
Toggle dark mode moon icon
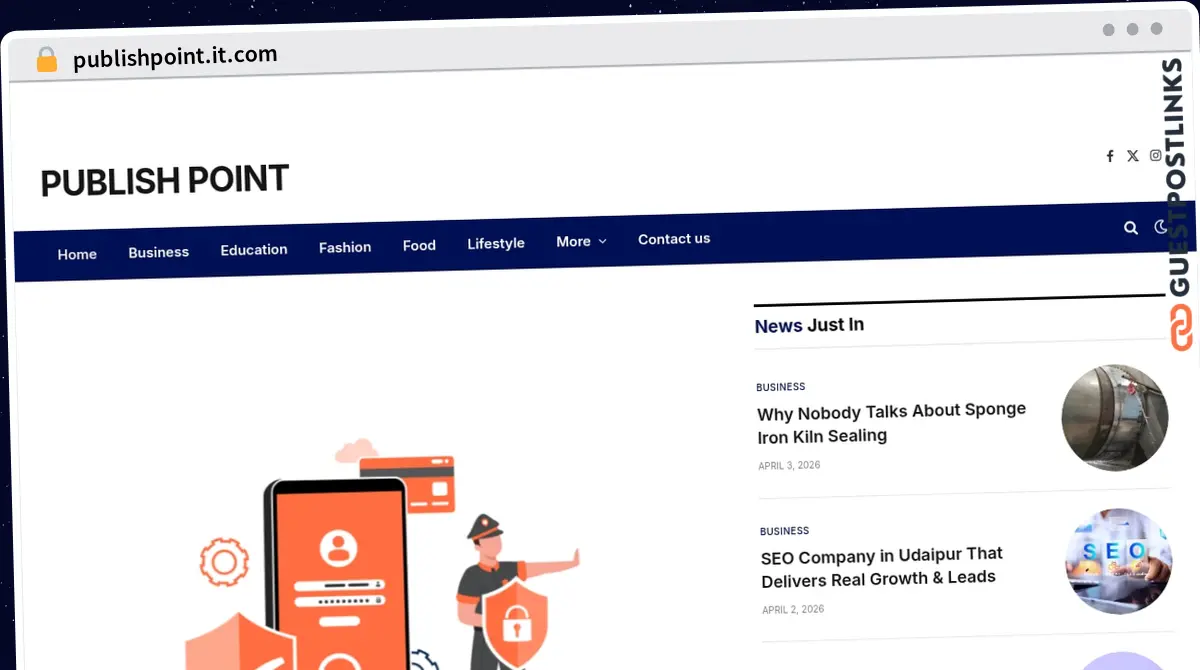1161,227
